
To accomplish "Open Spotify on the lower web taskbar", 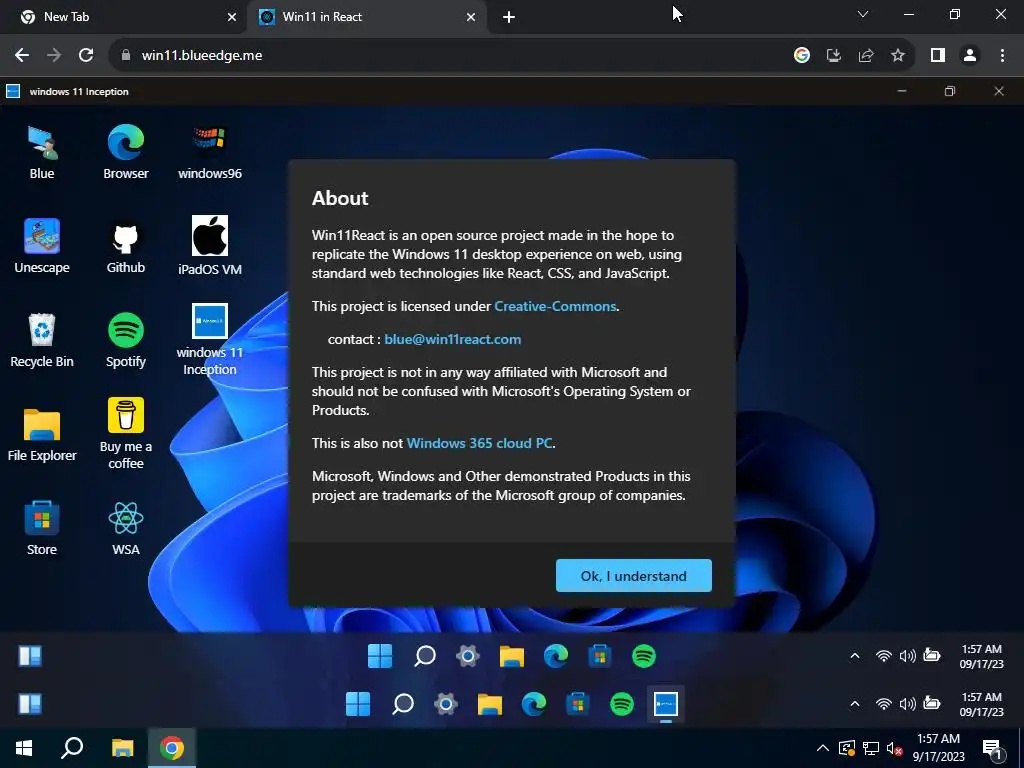I will pos(622,704).
